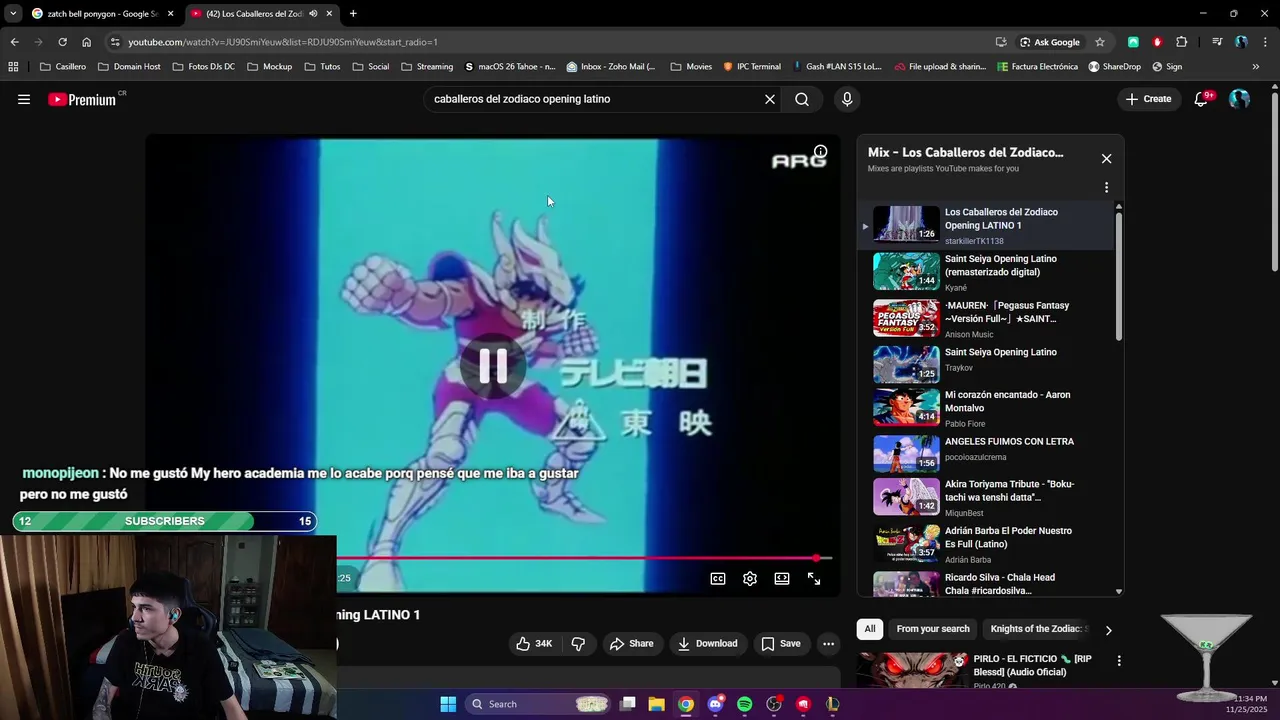Open League of Legends from taskbar
This screenshot has height=720, width=1280.
tap(832, 704)
